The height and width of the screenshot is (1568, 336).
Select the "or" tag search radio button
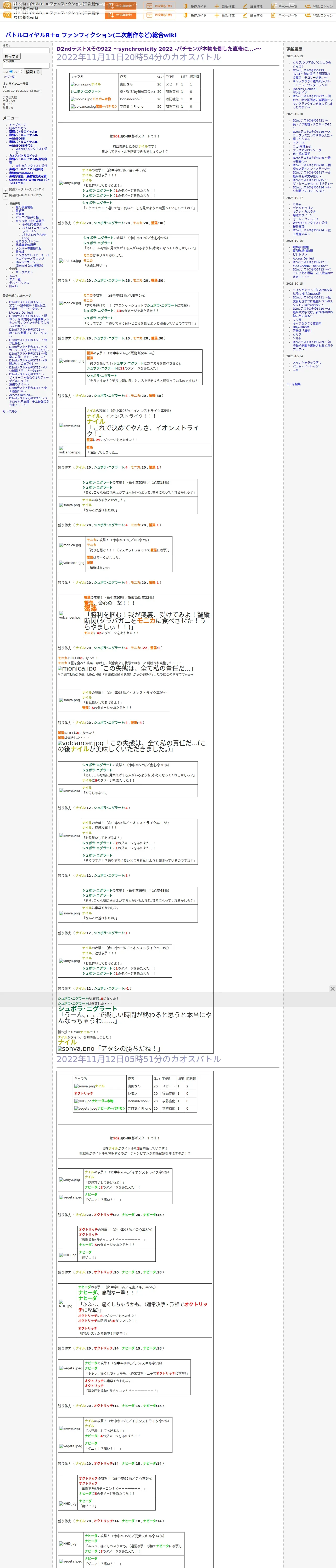[20, 71]
